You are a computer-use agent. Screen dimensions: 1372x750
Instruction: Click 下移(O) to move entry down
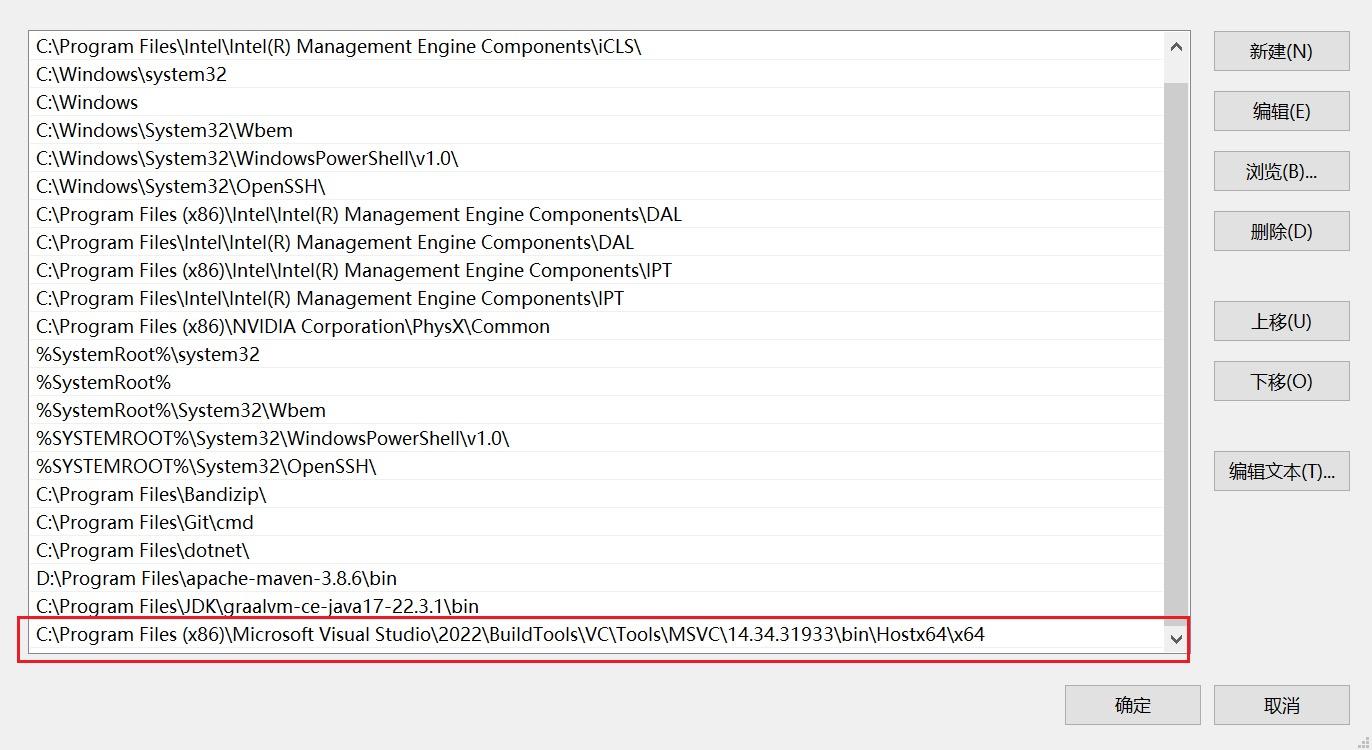click(1281, 381)
